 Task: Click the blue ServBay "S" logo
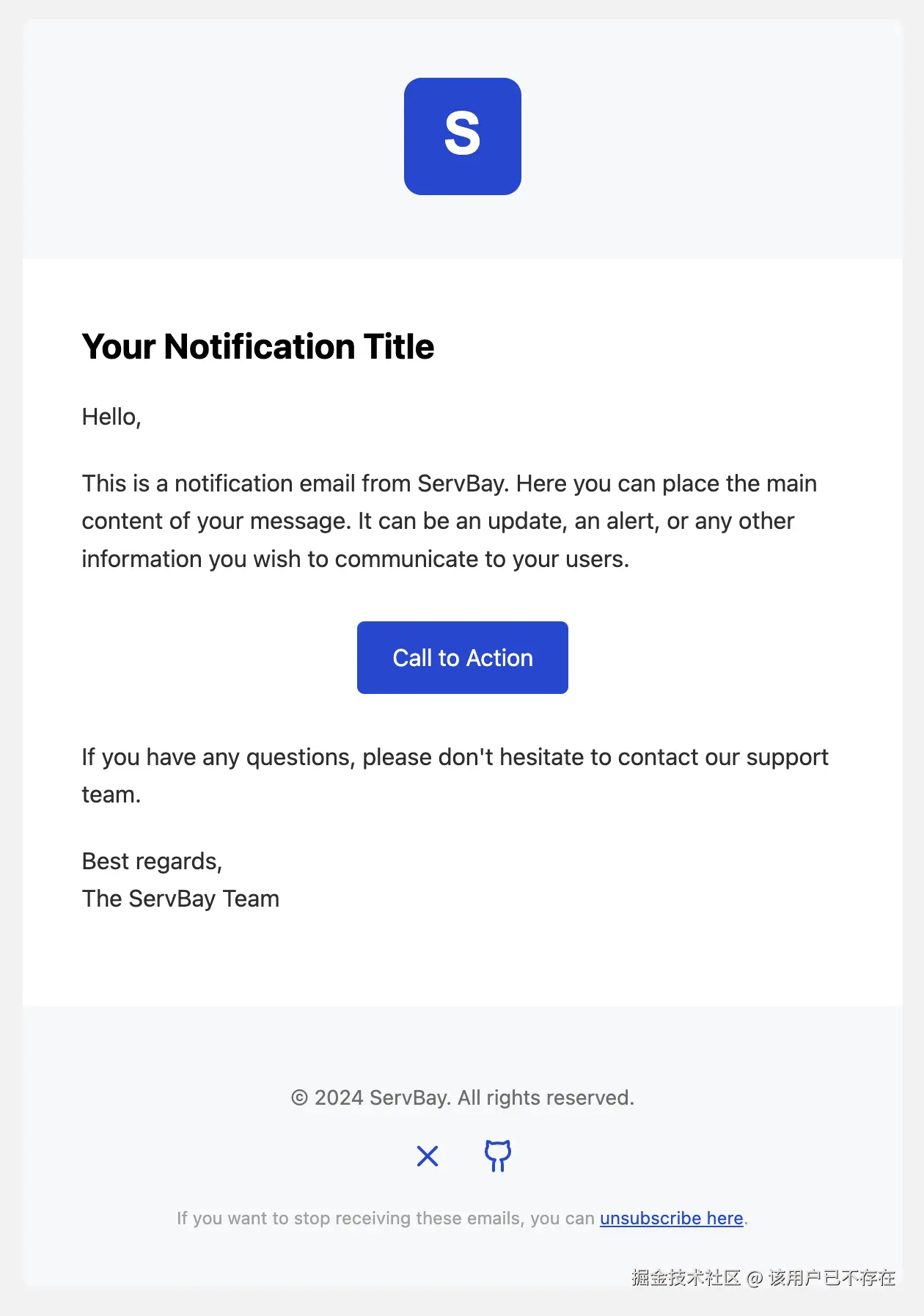(462, 136)
